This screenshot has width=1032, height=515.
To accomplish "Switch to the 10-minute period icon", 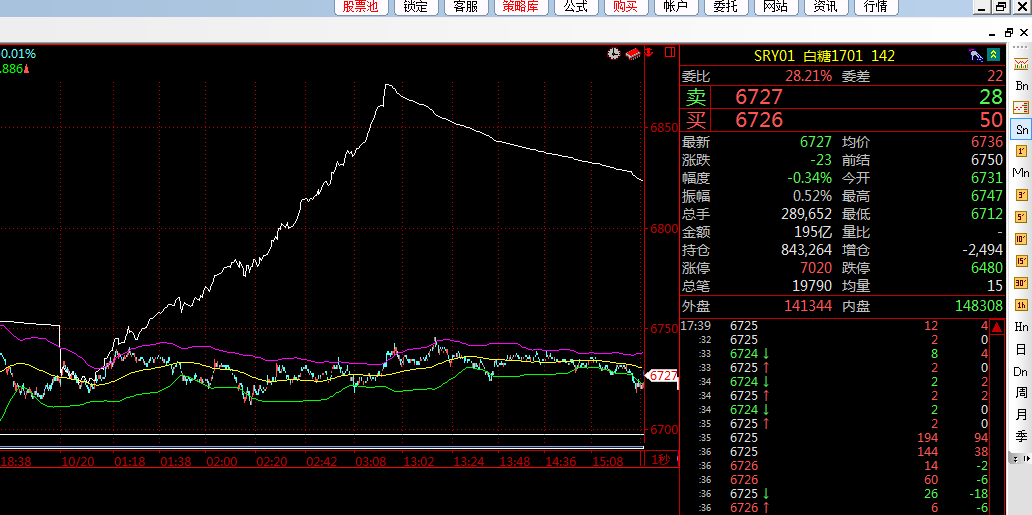I will click(x=1021, y=239).
